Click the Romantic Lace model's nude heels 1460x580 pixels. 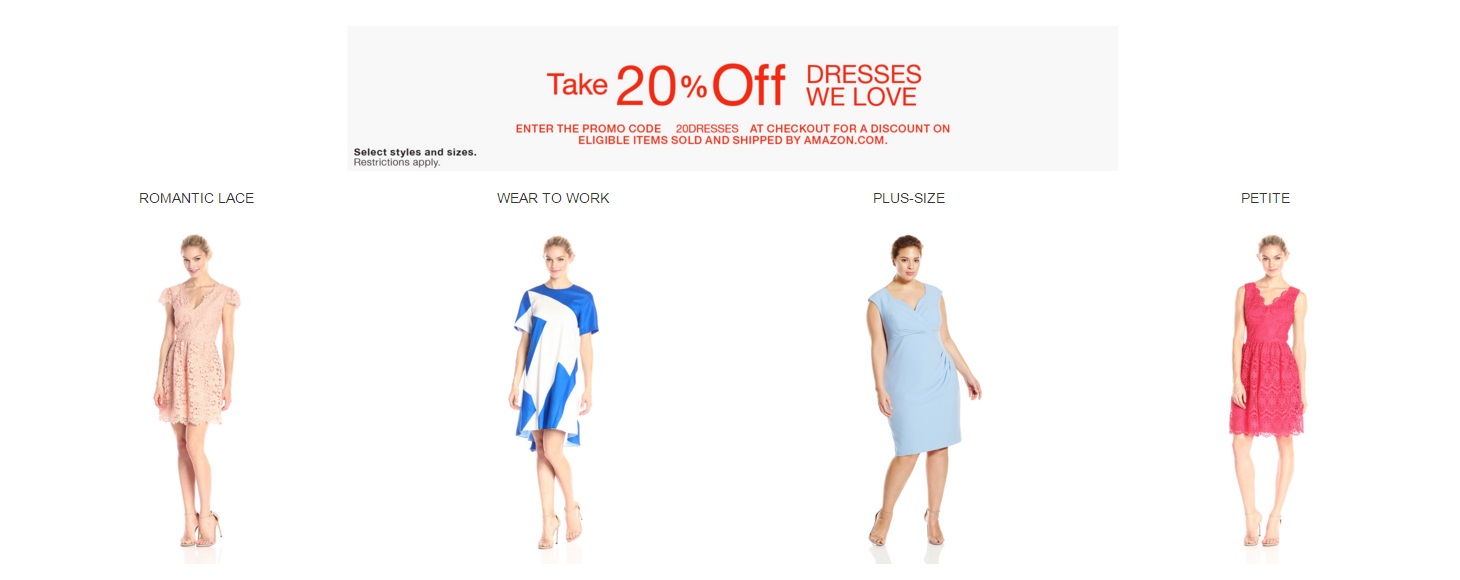200,531
